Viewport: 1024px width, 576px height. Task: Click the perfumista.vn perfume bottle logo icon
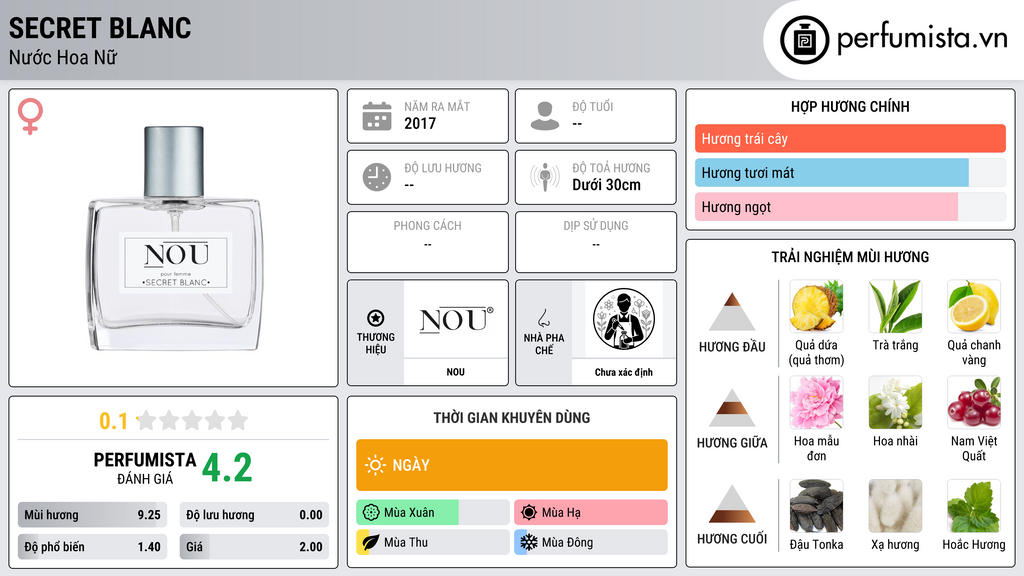[x=804, y=40]
